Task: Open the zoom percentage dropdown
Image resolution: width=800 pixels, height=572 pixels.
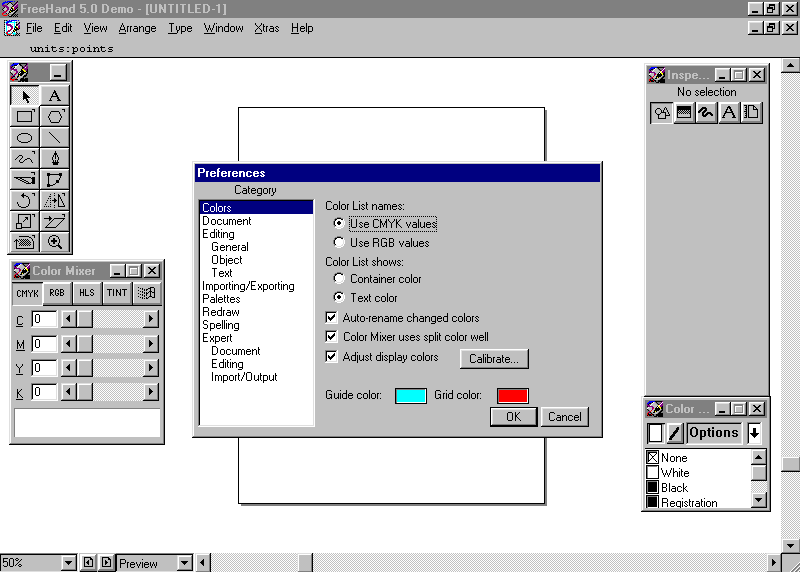Action: pyautogui.click(x=68, y=563)
